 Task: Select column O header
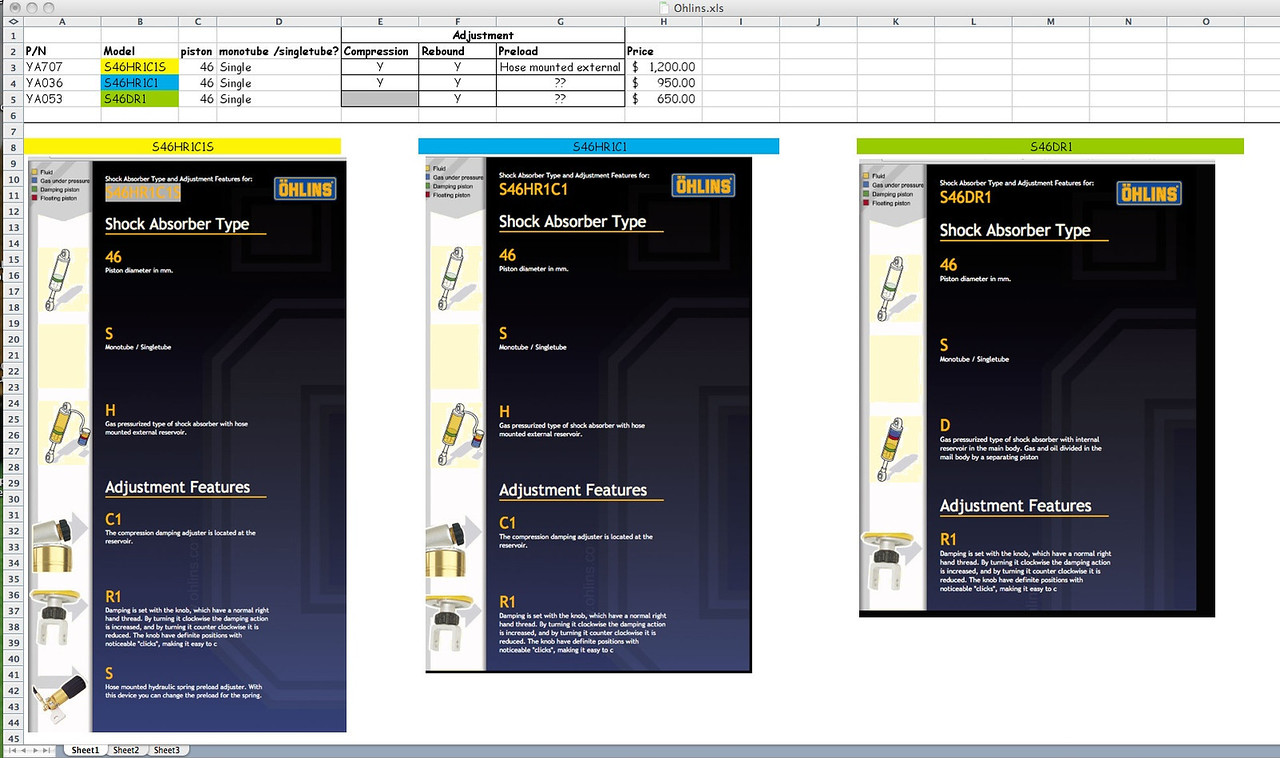coord(1206,21)
